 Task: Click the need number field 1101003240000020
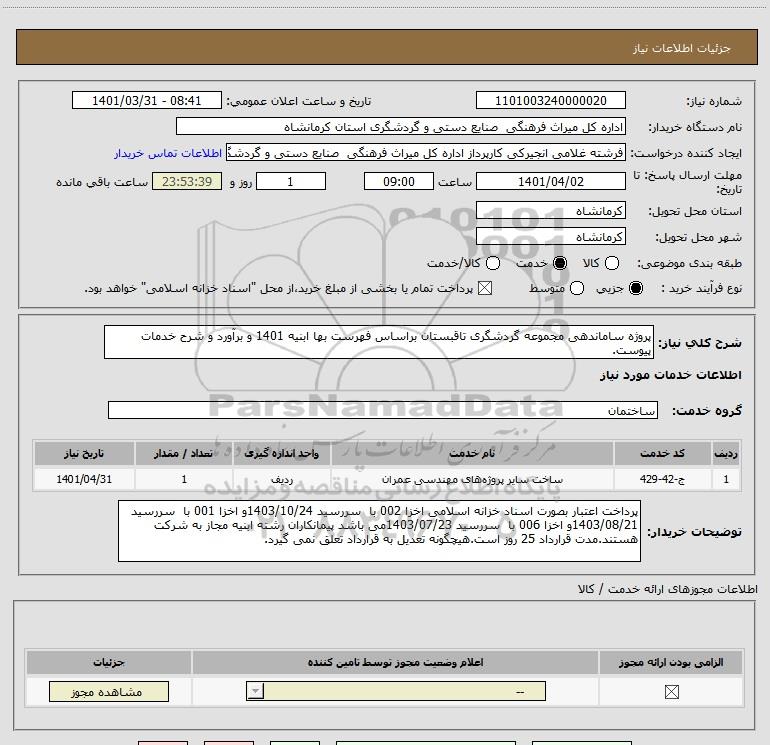tap(550, 101)
